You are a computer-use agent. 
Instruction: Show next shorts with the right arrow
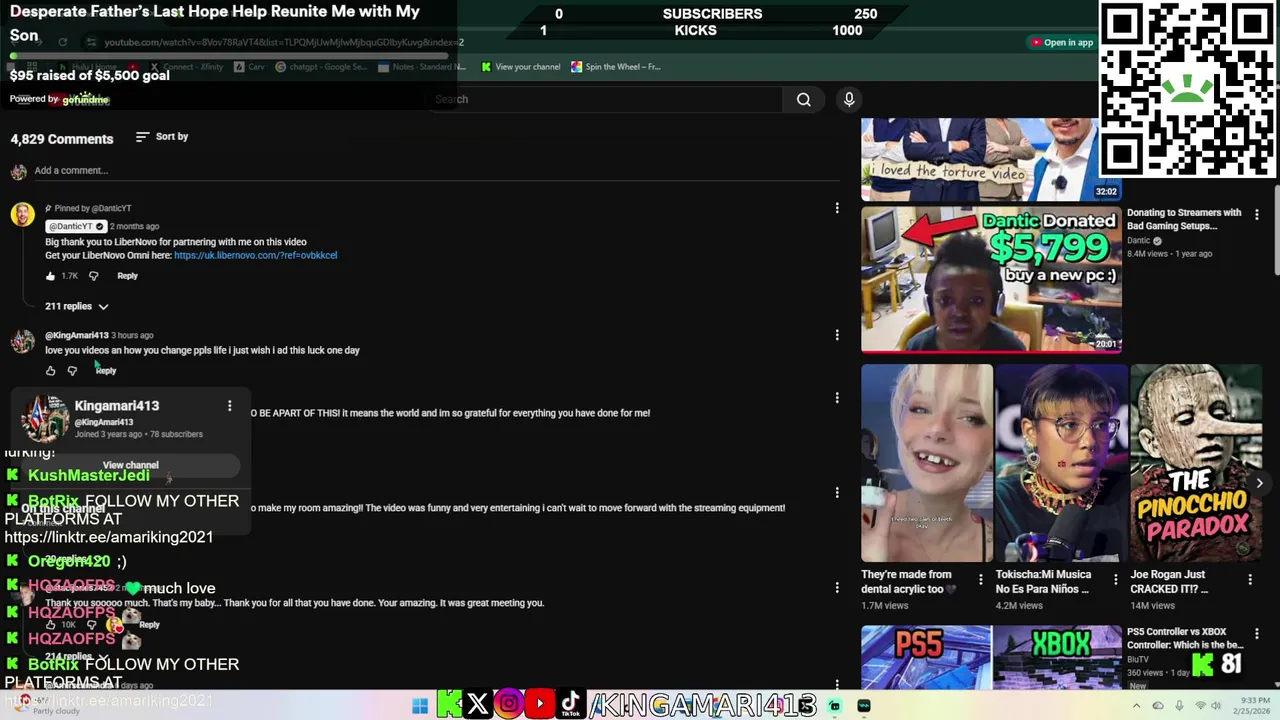click(1259, 483)
